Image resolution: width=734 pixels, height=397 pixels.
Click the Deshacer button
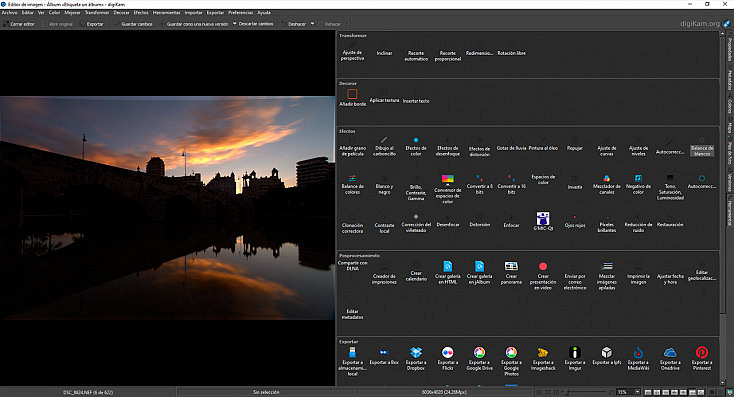point(294,23)
